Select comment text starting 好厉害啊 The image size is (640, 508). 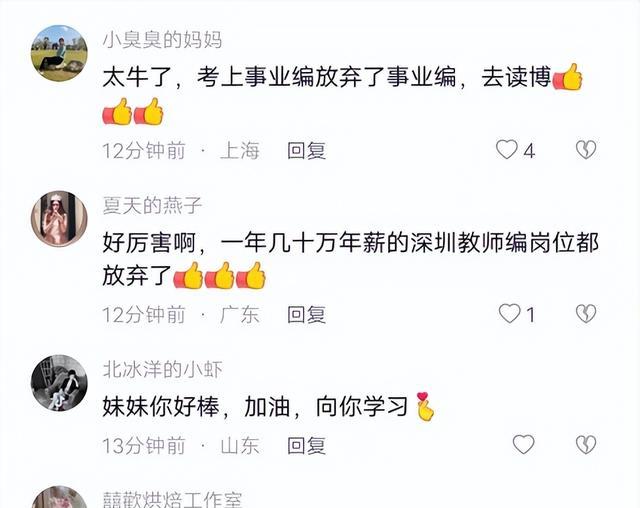350,260
